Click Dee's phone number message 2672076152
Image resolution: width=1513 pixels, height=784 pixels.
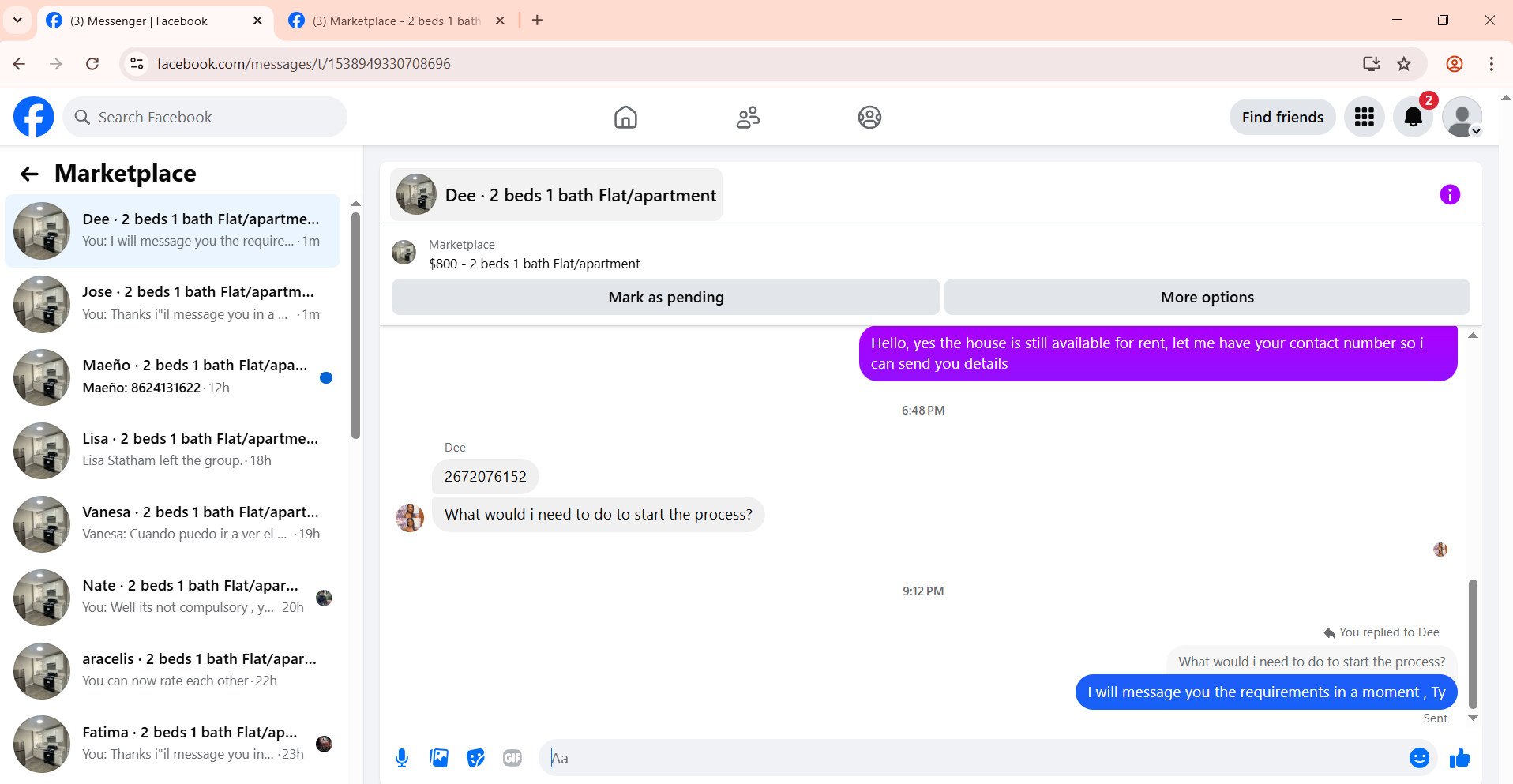485,477
